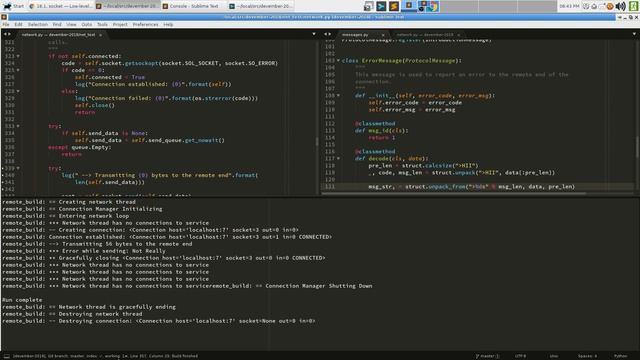Open the Project menu
The height and width of the screenshot is (360, 640).
[x=120, y=24]
